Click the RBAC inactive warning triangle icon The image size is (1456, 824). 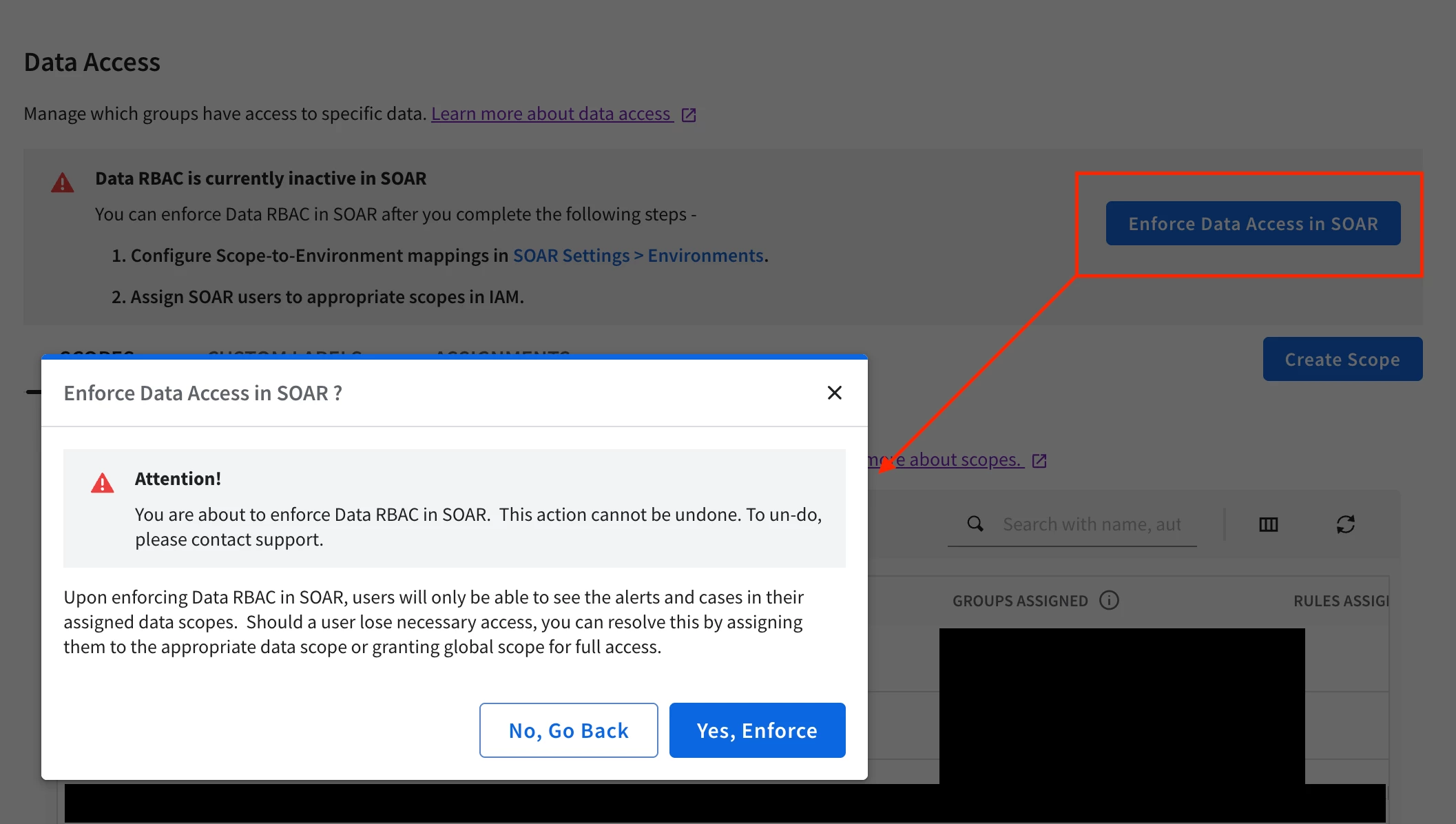pyautogui.click(x=62, y=183)
